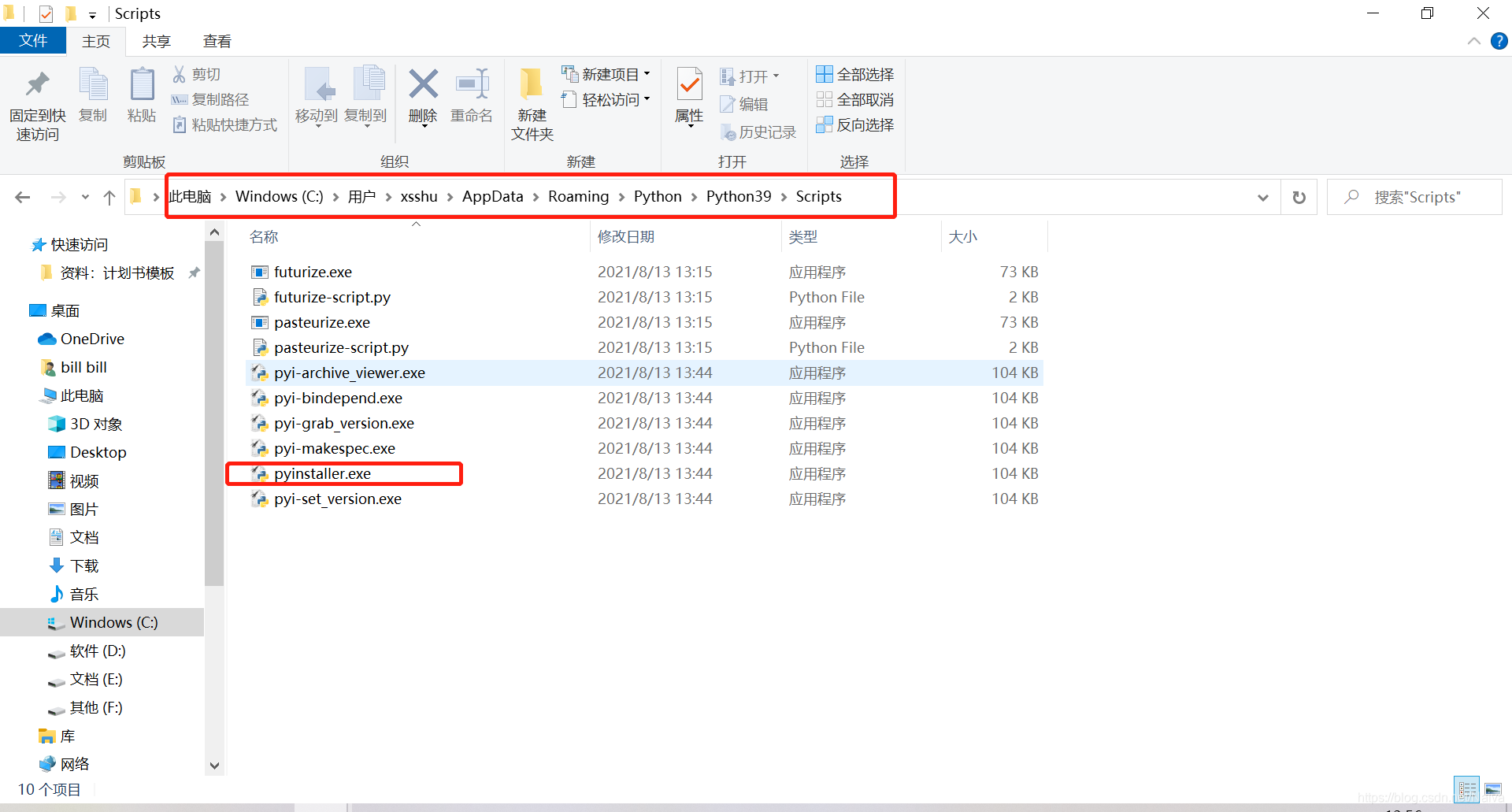Click the Edit (编辑) ribbon button
This screenshot has height=812, width=1512.
coord(744,104)
